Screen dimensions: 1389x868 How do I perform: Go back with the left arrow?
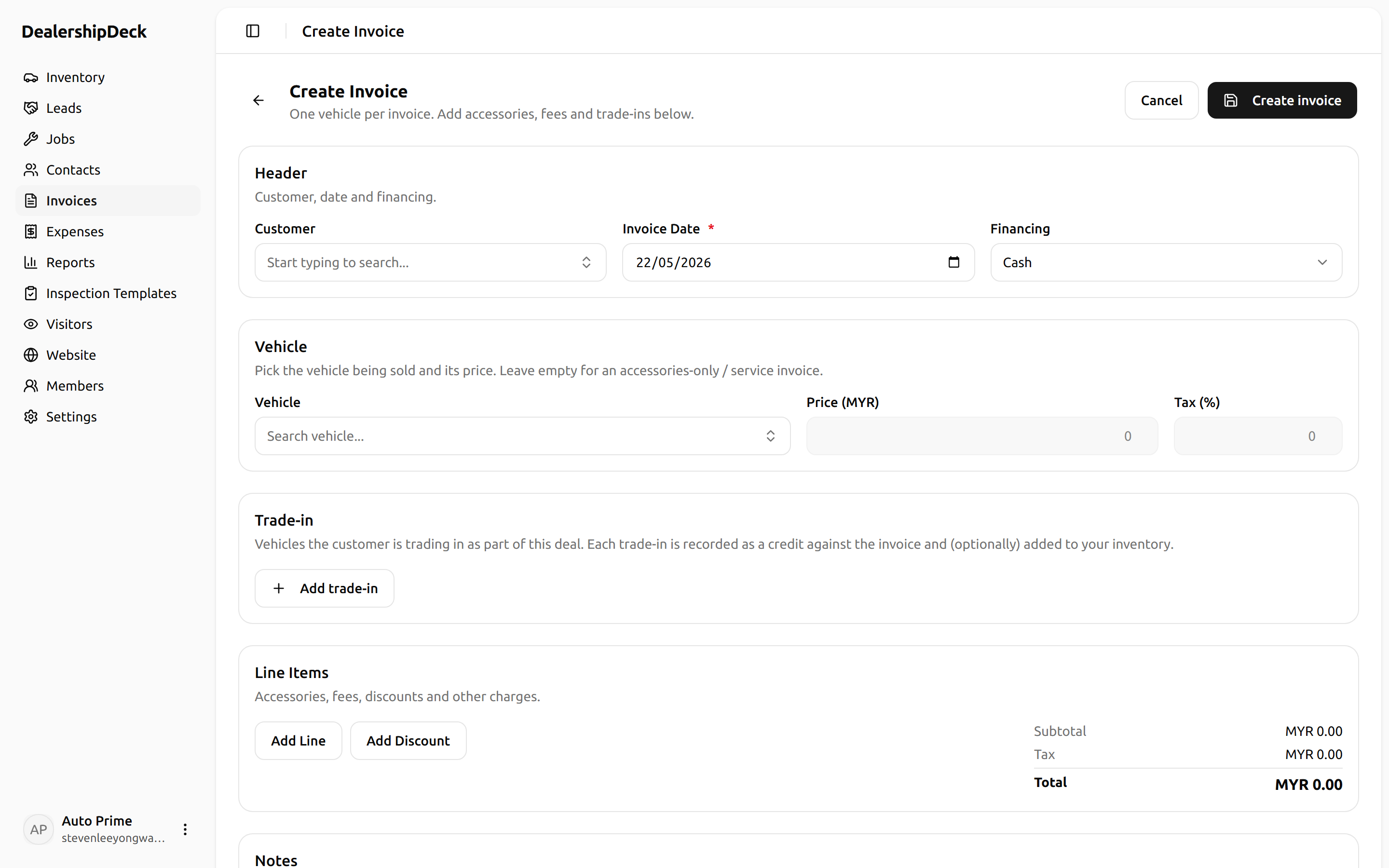click(x=259, y=100)
